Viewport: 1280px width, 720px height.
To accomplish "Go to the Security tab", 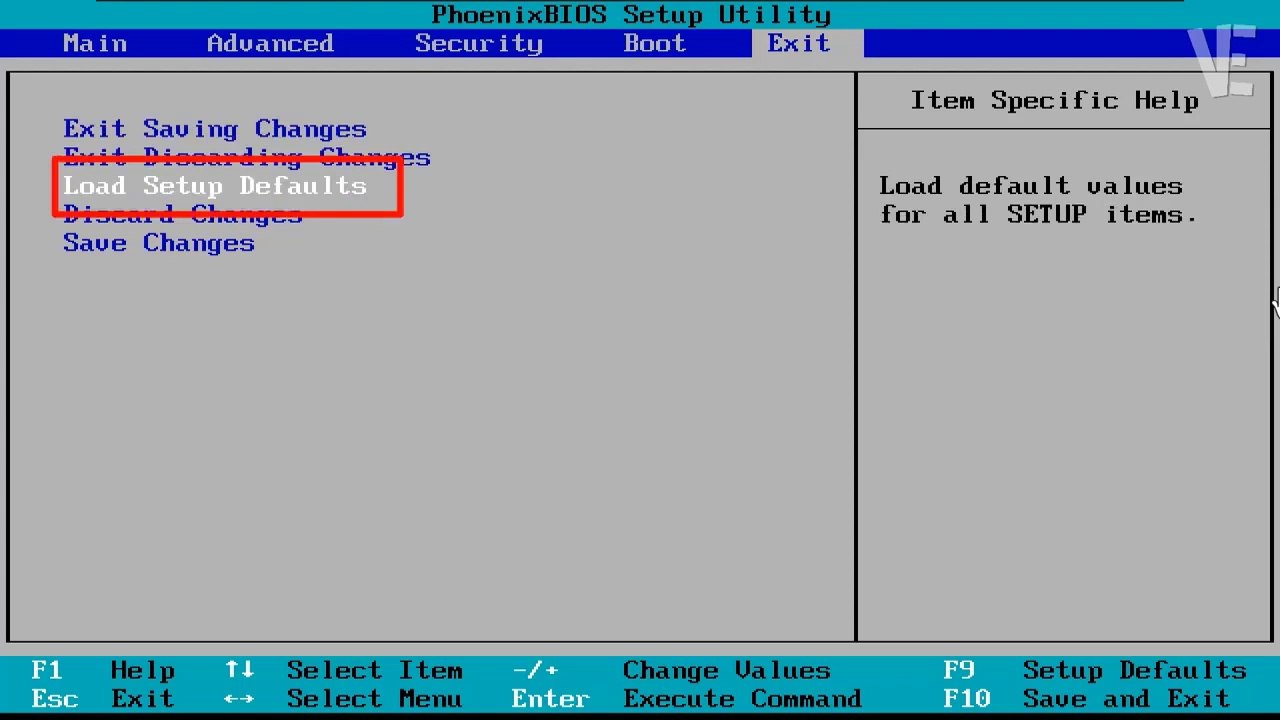I will [479, 43].
